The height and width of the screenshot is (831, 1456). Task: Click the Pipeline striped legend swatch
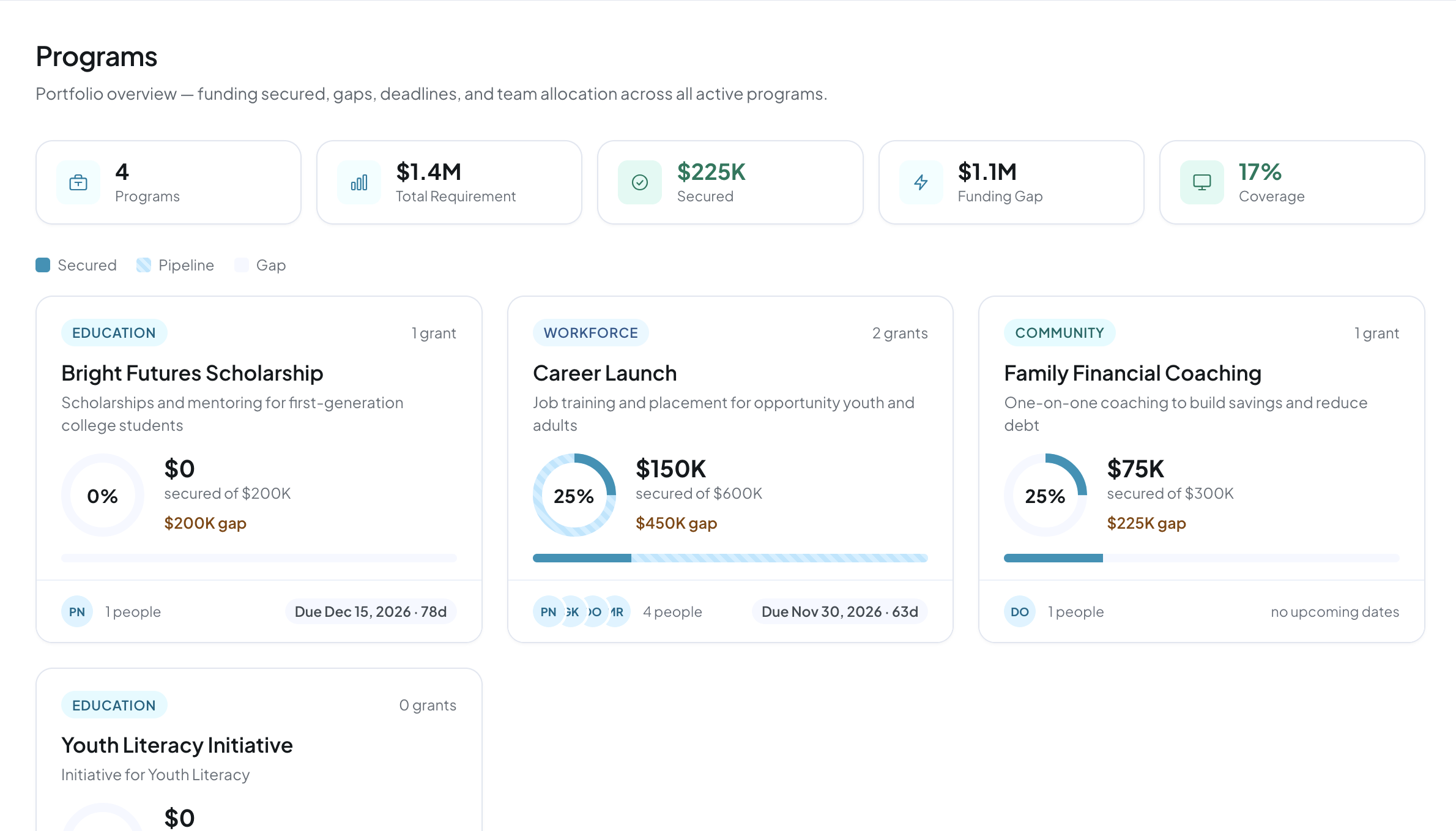pyautogui.click(x=143, y=265)
